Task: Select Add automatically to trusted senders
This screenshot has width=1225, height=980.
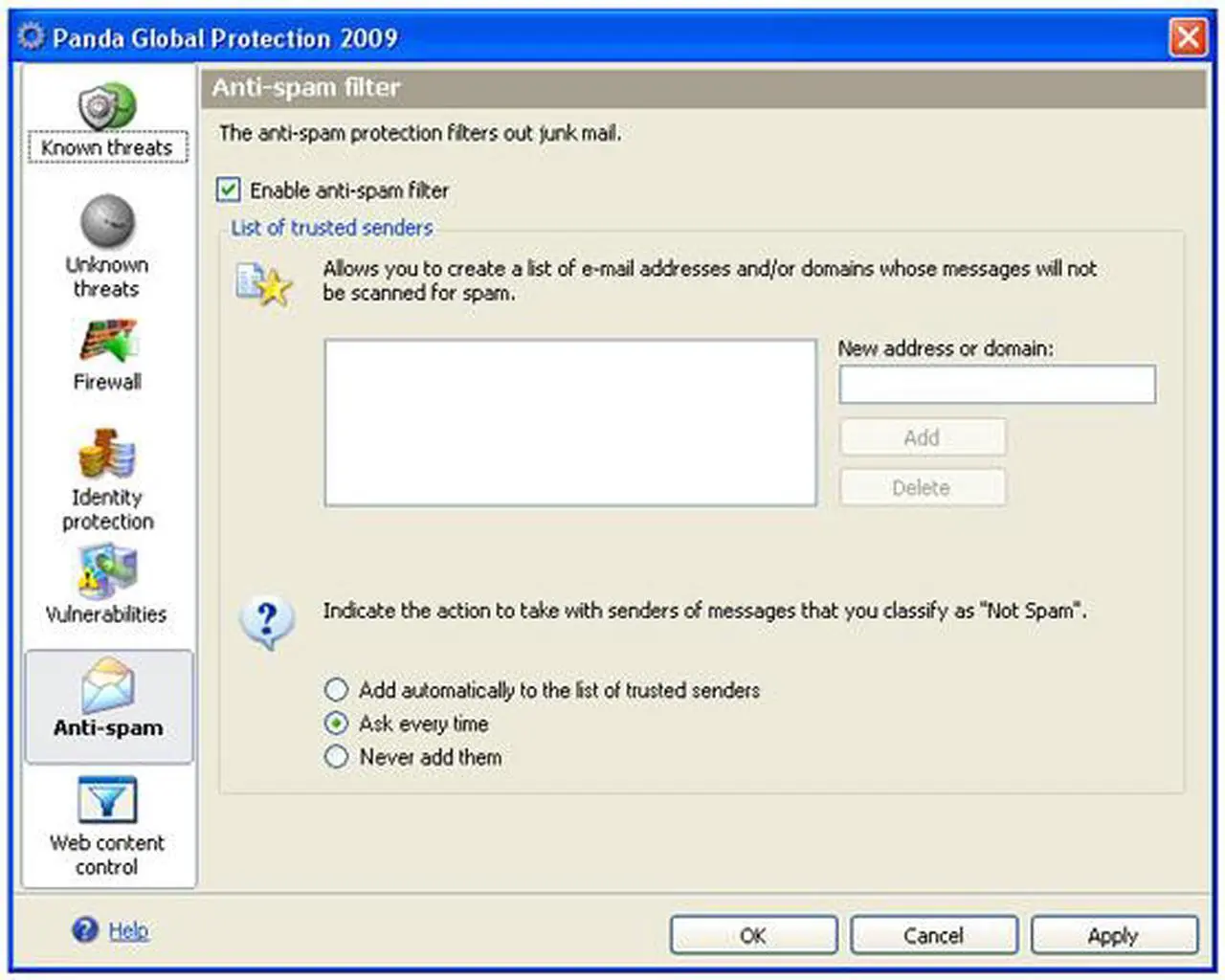Action: (336, 690)
